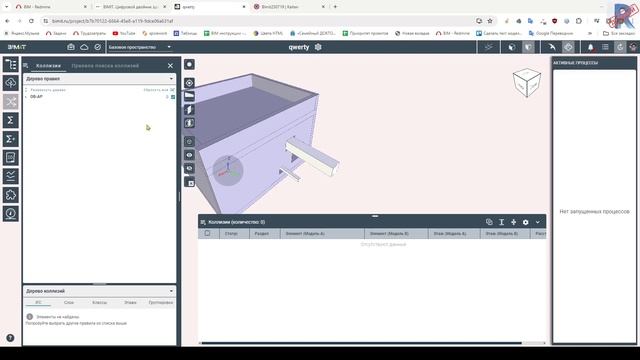Expand the ОВ-АР tree row arrow

[x=26, y=97]
